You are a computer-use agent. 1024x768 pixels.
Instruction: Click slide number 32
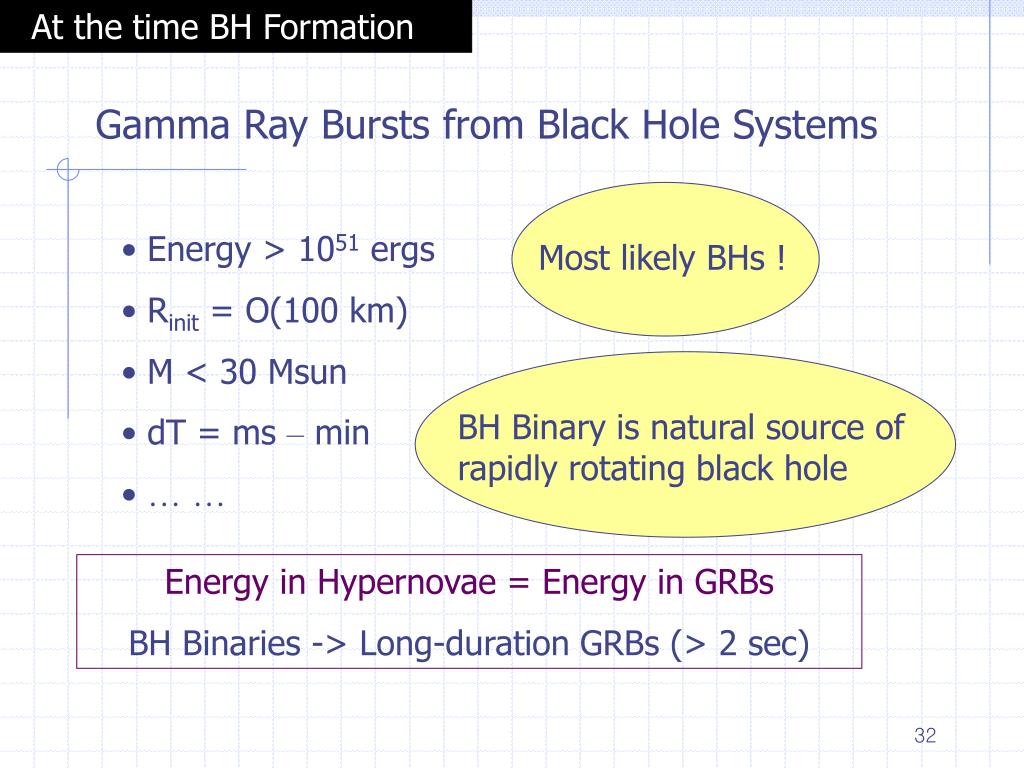pos(925,735)
